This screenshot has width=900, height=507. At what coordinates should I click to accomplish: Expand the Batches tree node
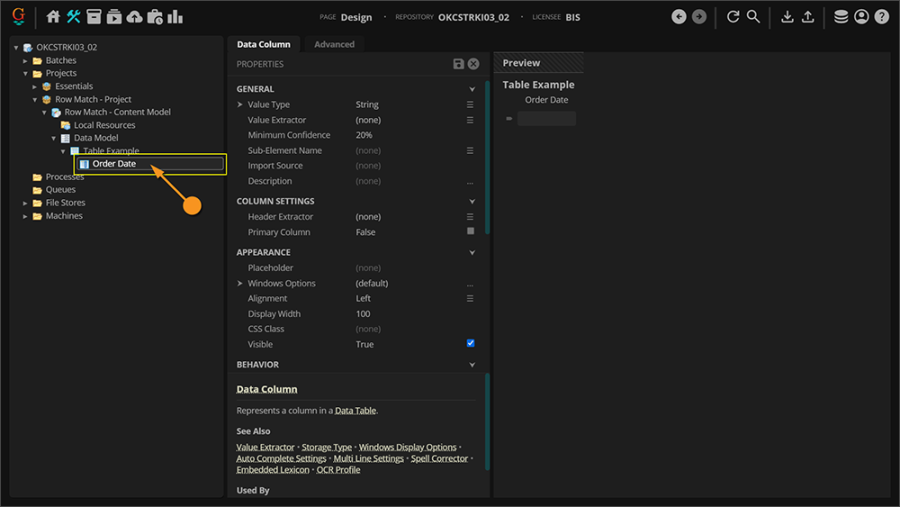coord(26,60)
